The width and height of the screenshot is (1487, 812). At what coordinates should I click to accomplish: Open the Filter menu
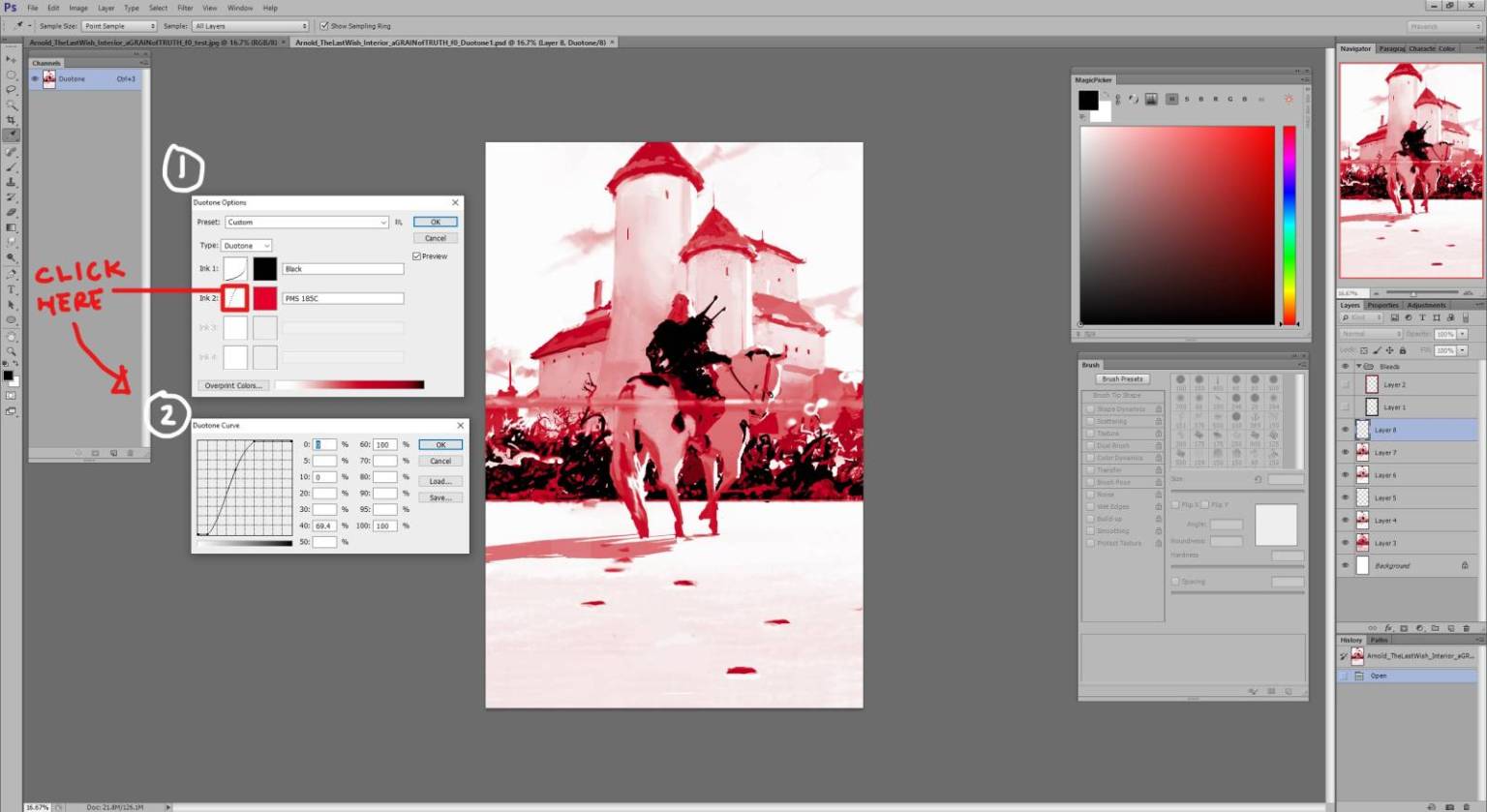click(185, 8)
